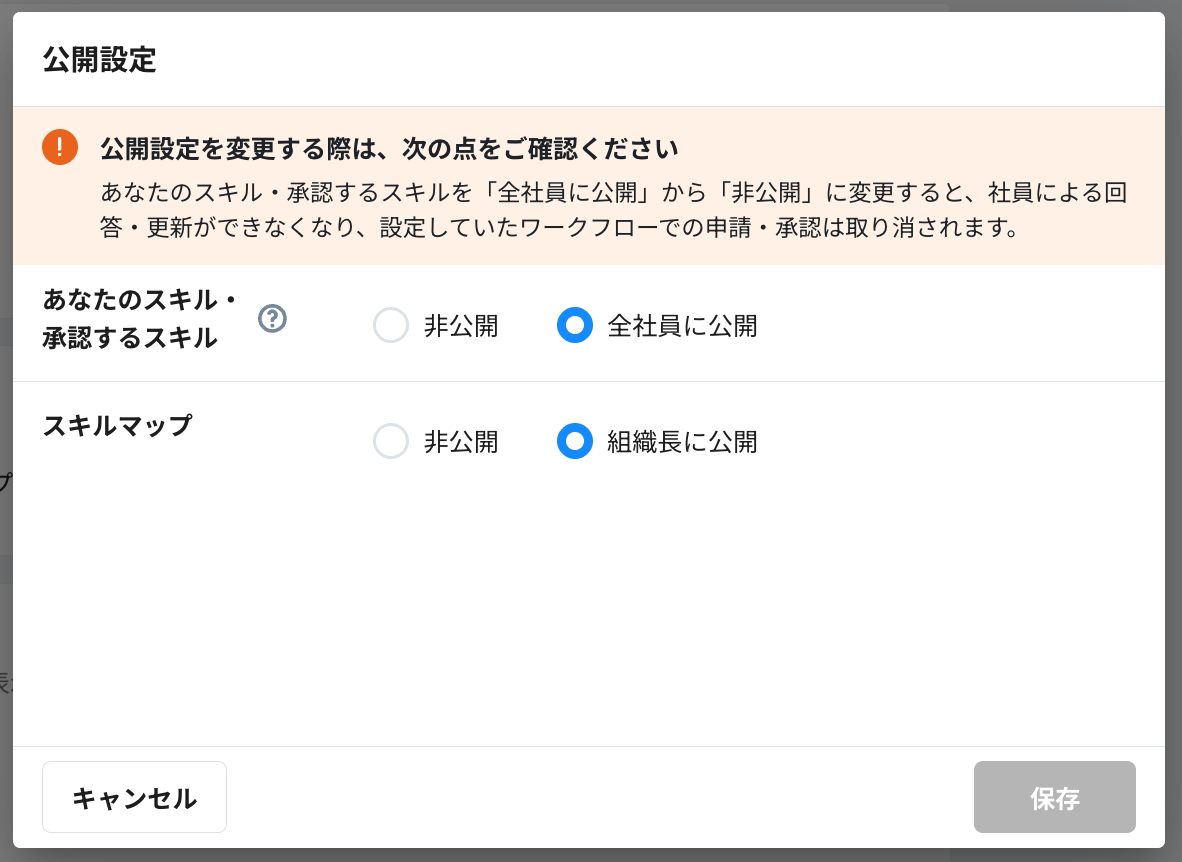Click the warning description paragraph text
Image resolution: width=1182 pixels, height=862 pixels.
click(620, 210)
